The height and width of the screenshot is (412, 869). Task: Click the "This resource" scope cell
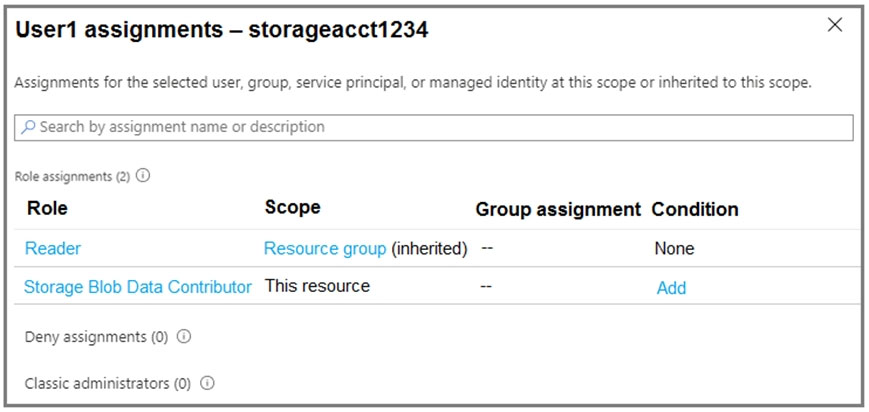(x=317, y=286)
